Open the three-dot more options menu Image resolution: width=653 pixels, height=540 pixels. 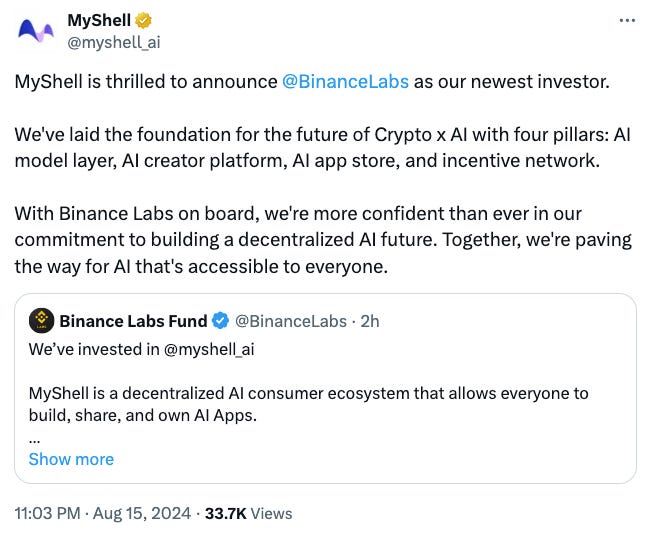[627, 20]
